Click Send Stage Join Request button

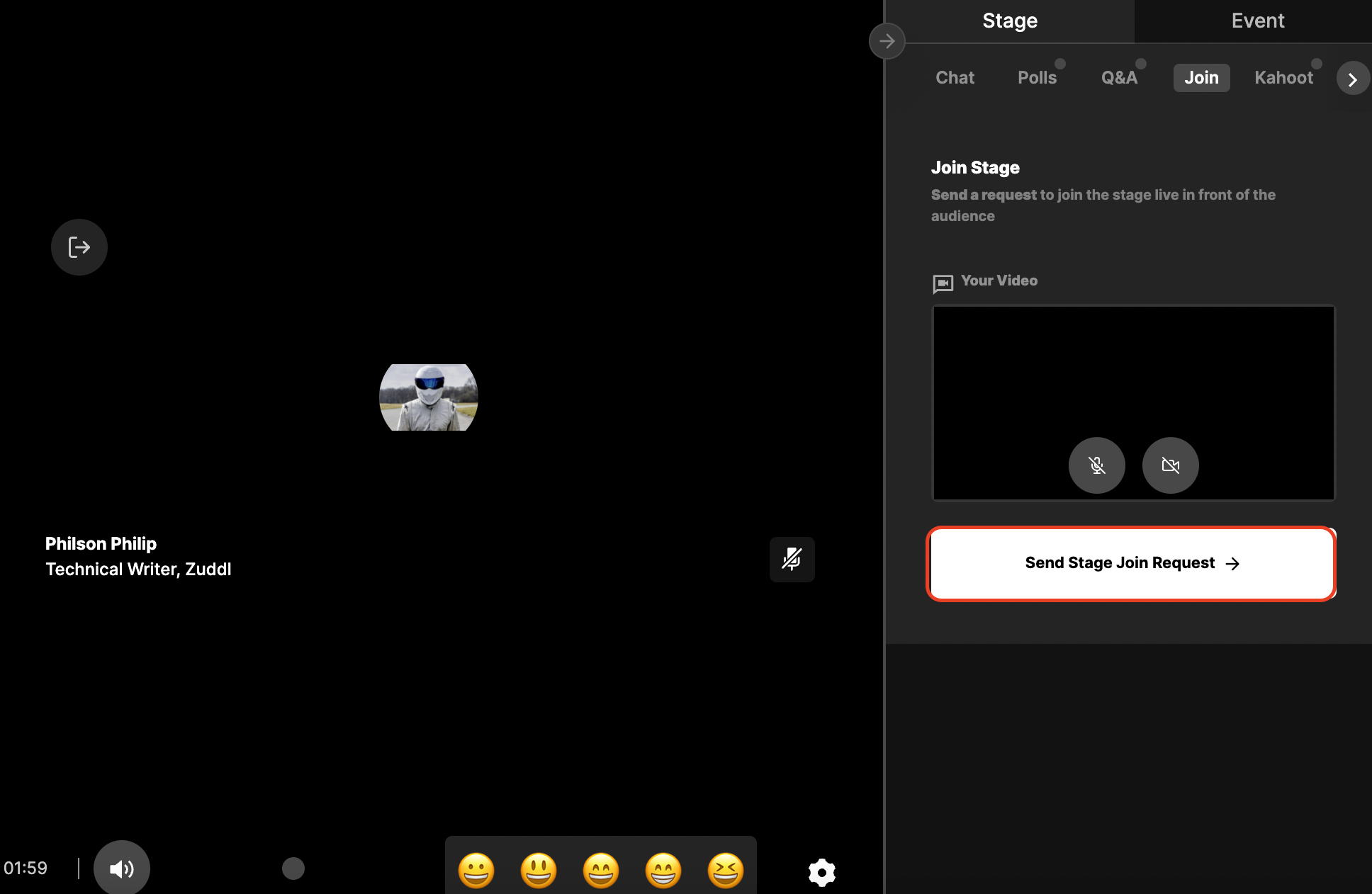click(1131, 563)
